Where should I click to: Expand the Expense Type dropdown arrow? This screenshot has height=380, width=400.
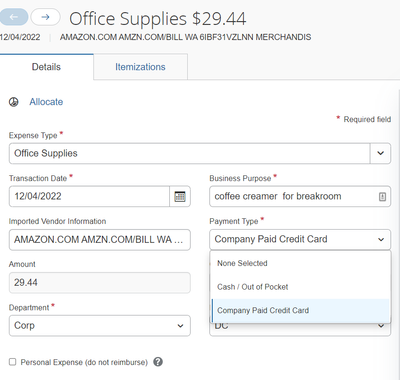380,153
